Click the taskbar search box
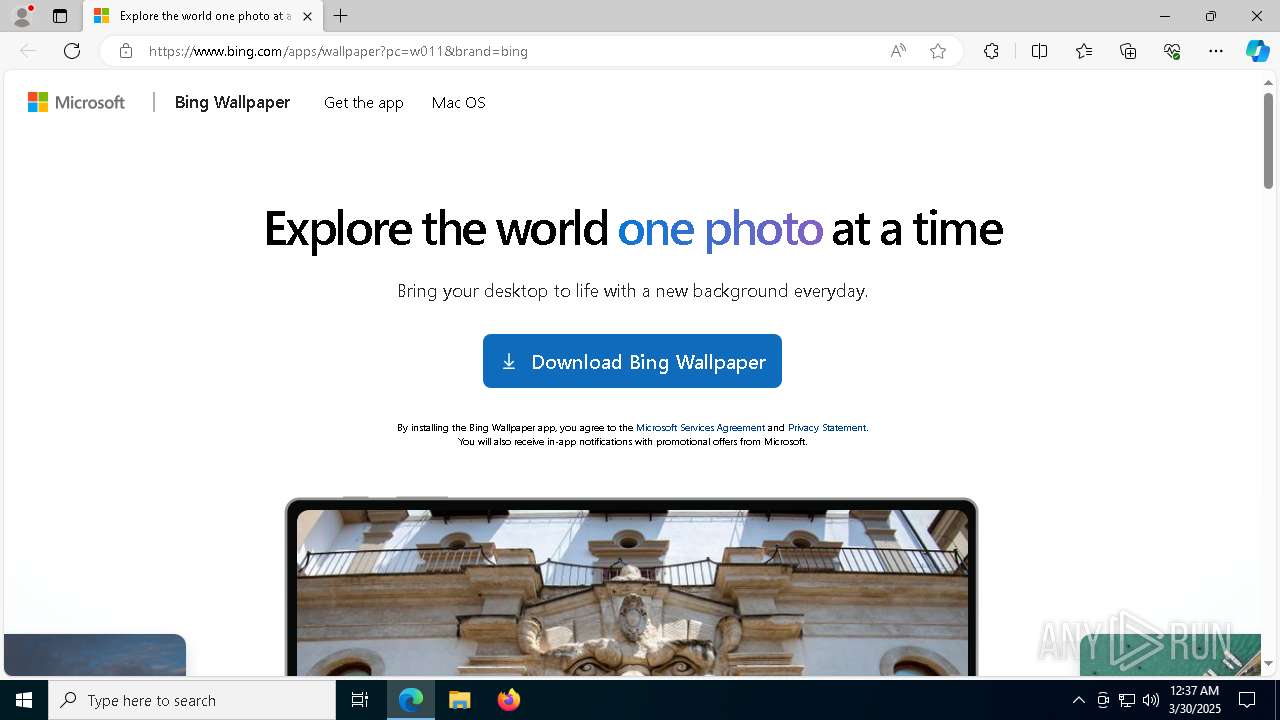 click(192, 700)
